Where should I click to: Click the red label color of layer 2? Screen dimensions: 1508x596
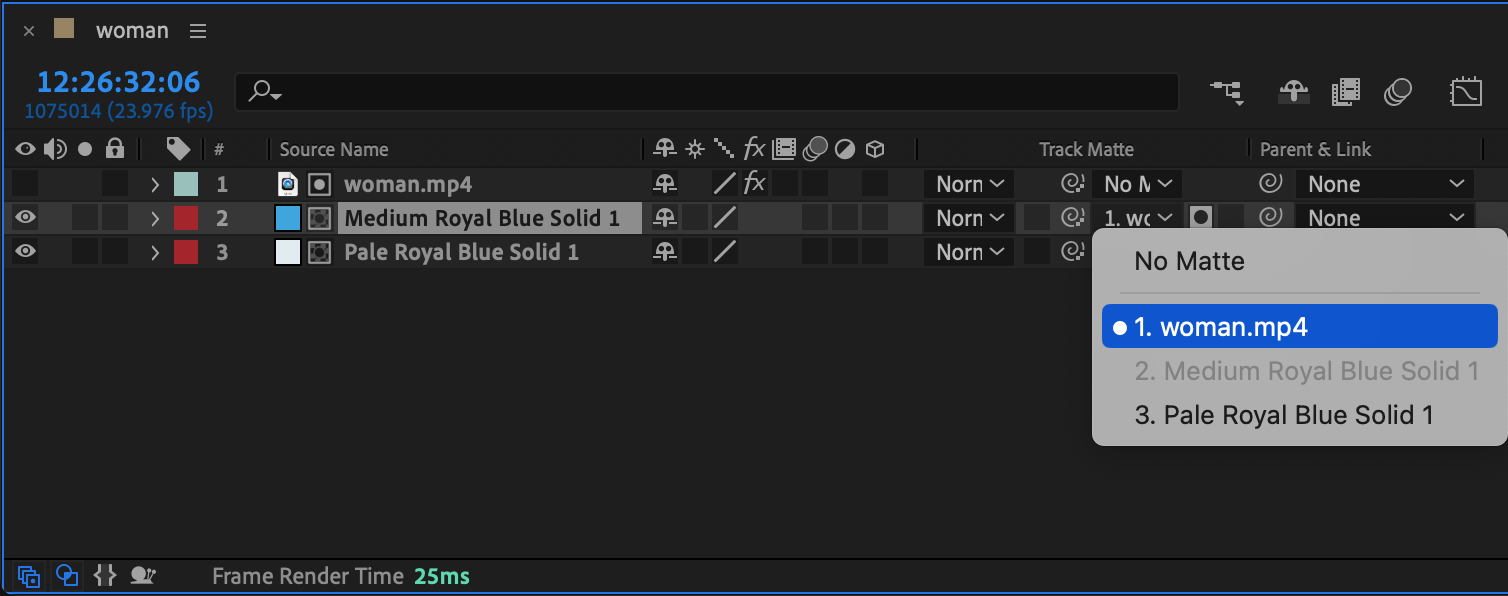pos(186,218)
